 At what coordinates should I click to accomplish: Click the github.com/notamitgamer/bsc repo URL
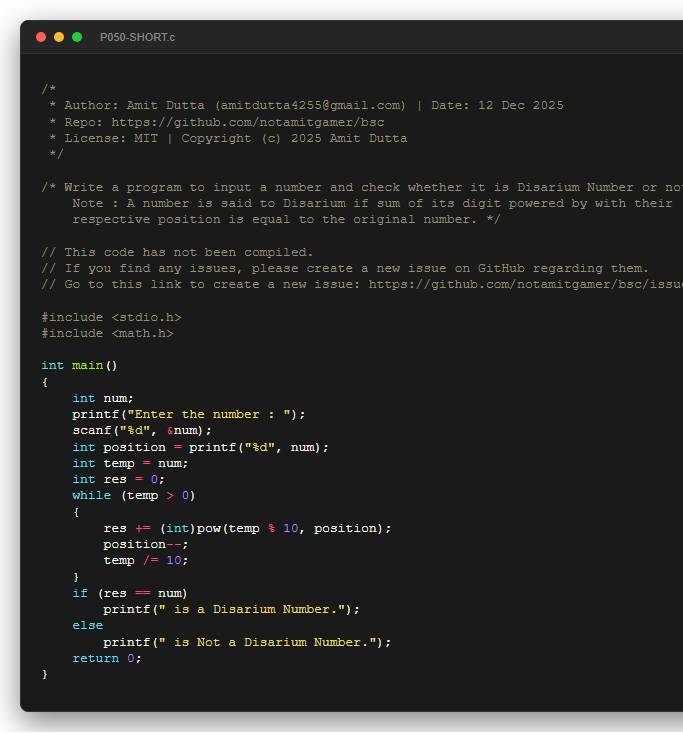248,122
